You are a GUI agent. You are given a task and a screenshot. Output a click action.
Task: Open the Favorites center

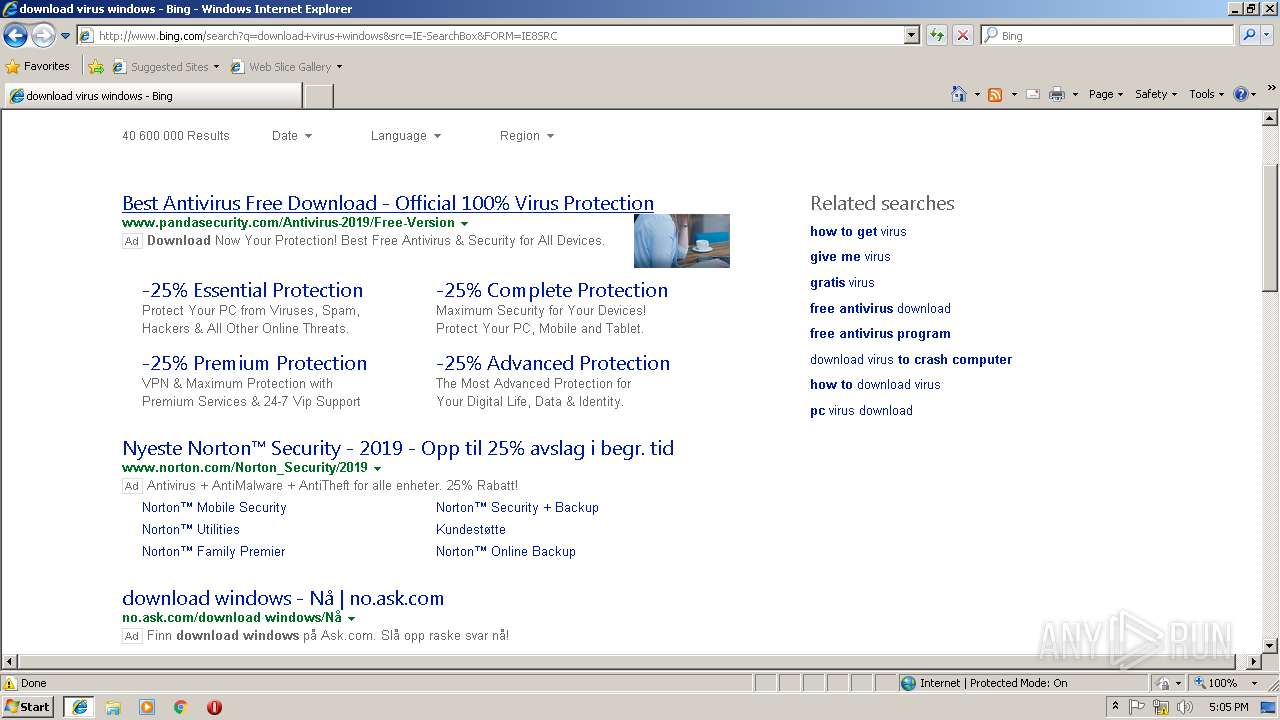pyautogui.click(x=38, y=66)
